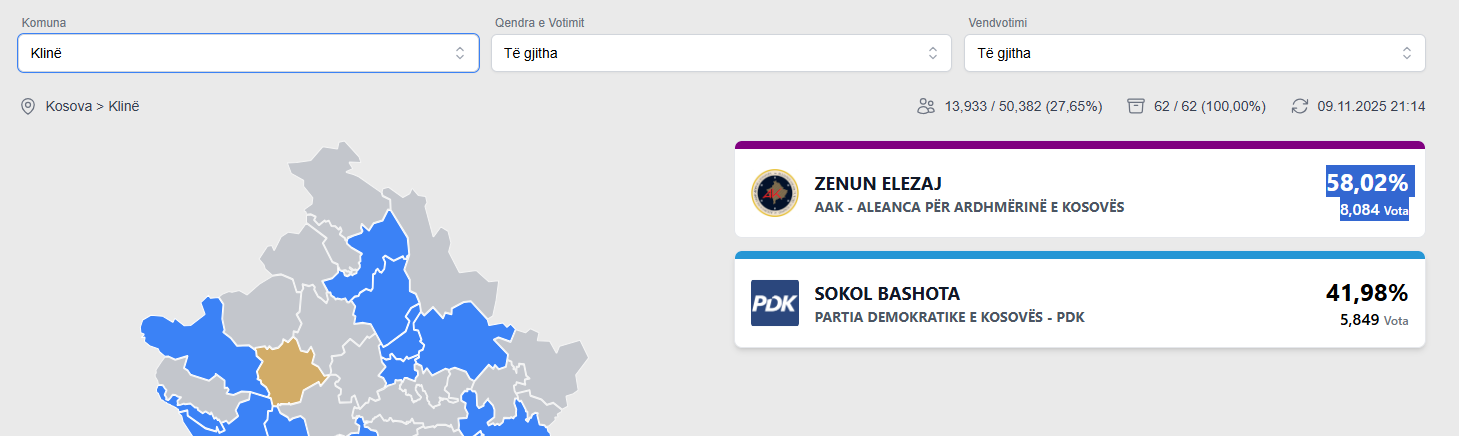Open the Komuna dropdown showing Klinë
The height and width of the screenshot is (436, 1459).
248,53
